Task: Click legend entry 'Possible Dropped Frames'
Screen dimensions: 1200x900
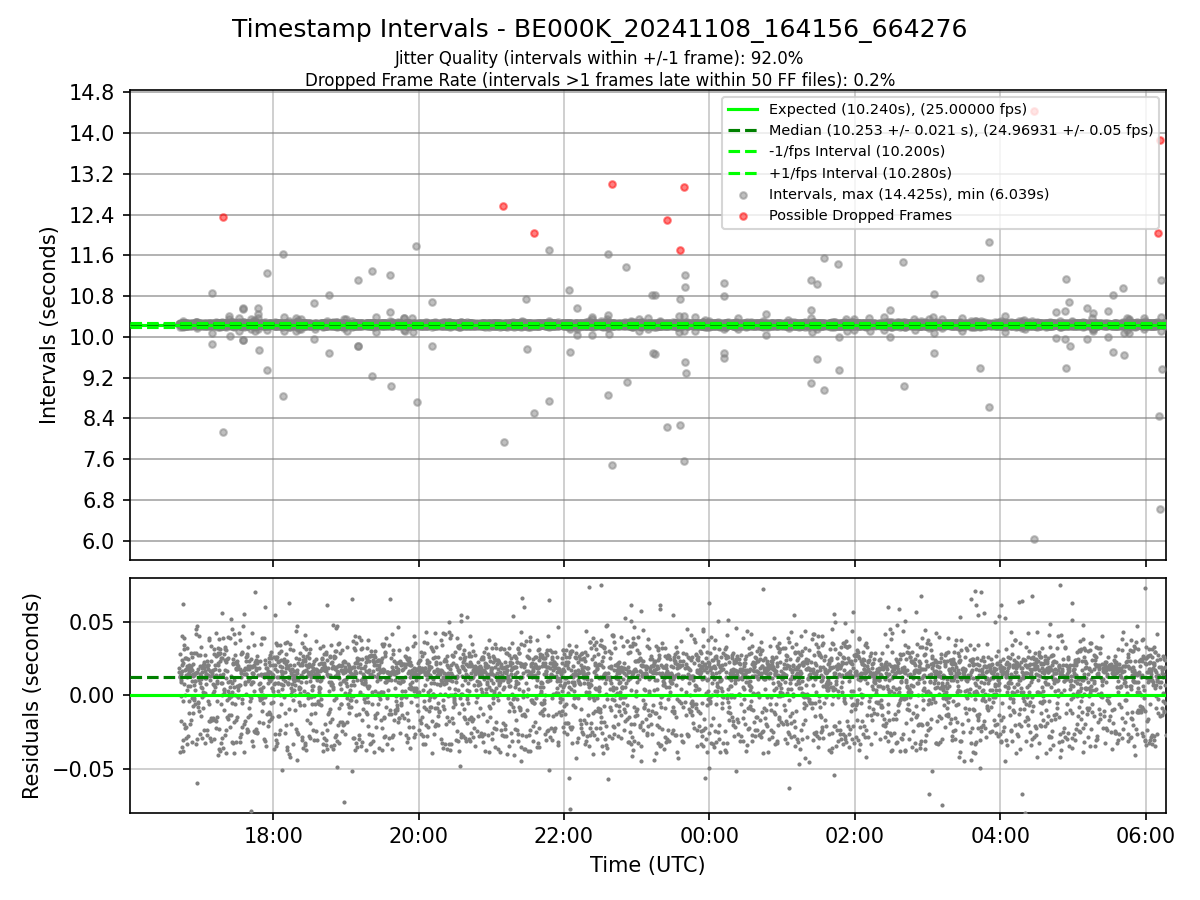Action: (860, 215)
